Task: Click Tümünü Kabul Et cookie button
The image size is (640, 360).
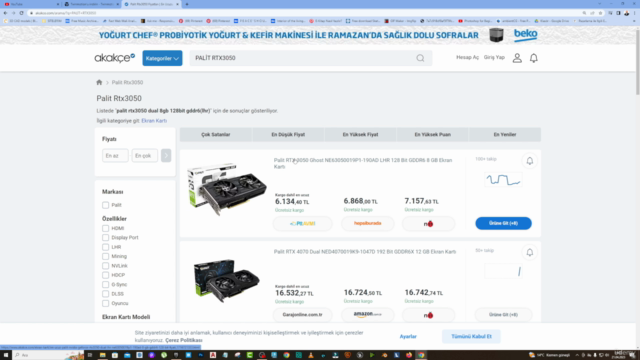Action: point(471,336)
